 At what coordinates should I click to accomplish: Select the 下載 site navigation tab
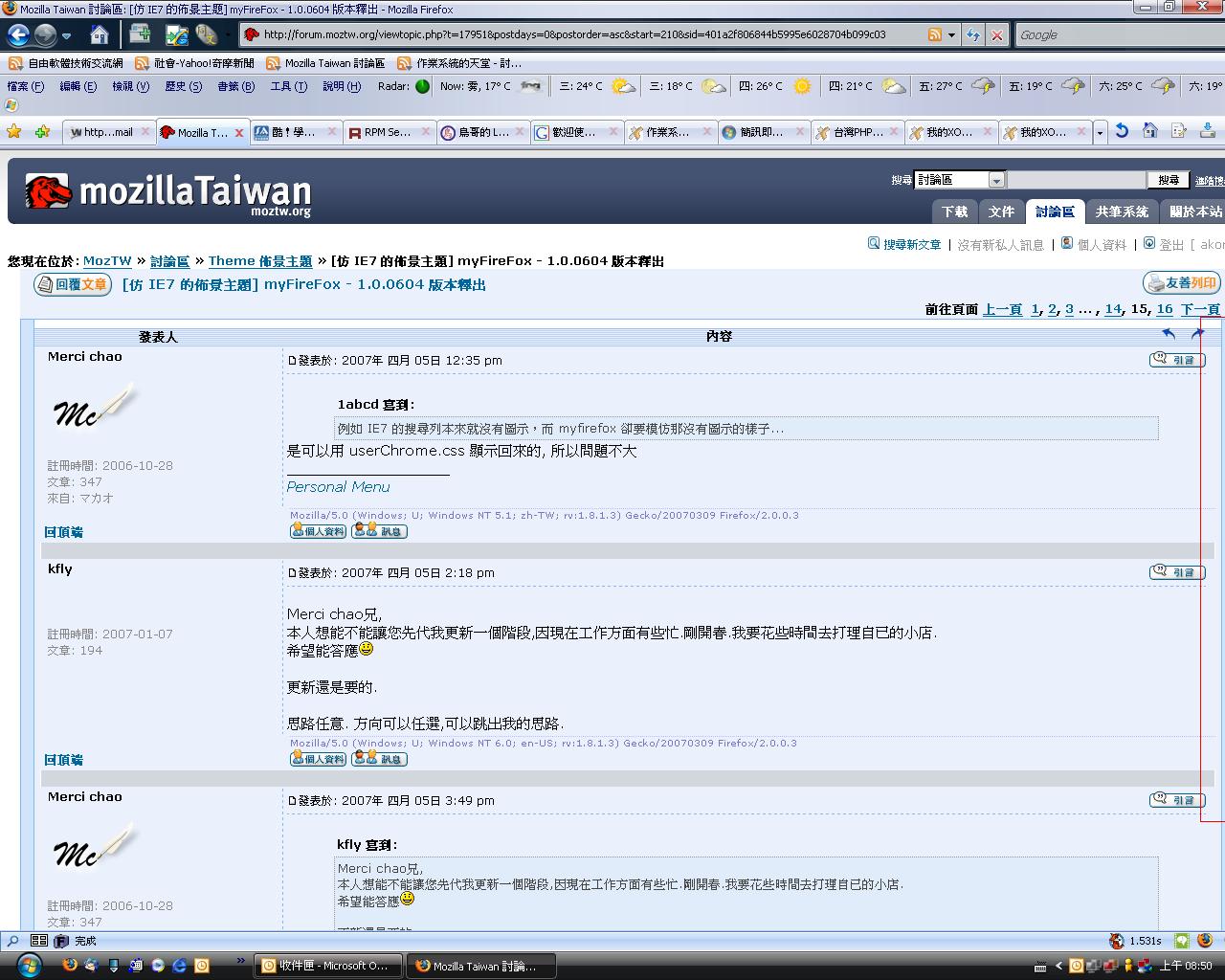click(x=954, y=212)
